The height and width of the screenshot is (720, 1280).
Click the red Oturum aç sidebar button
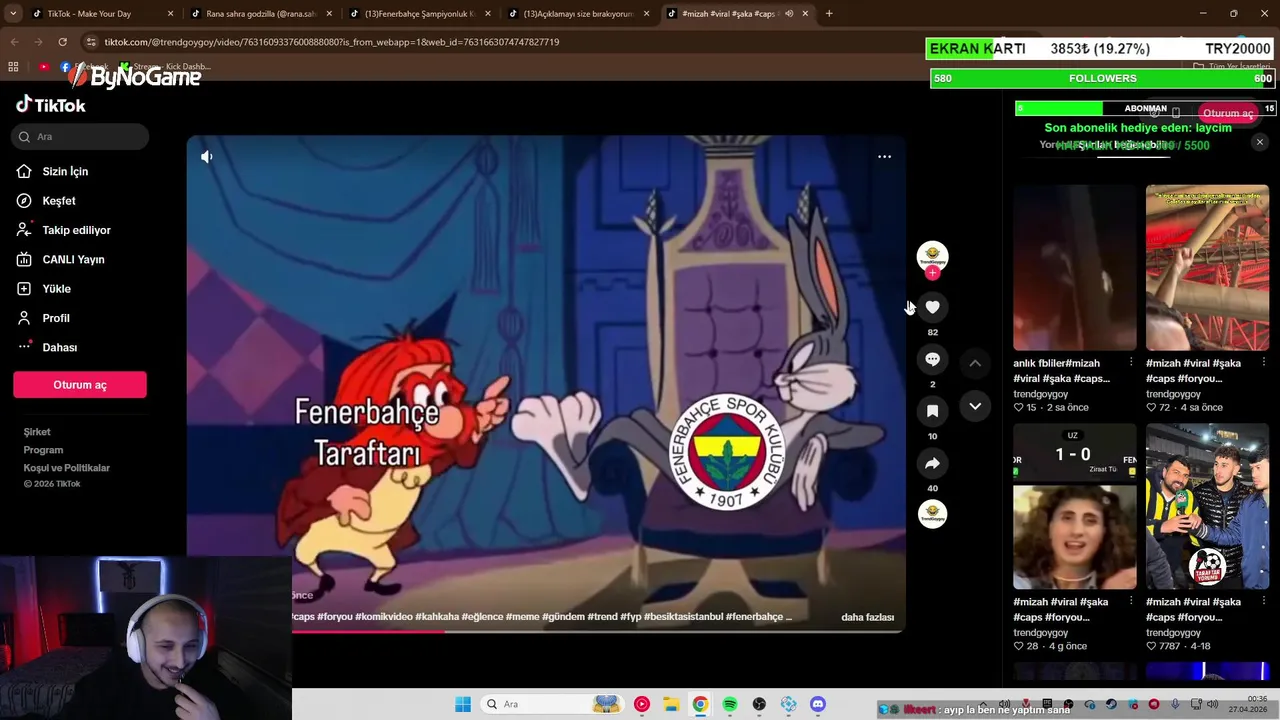click(80, 385)
